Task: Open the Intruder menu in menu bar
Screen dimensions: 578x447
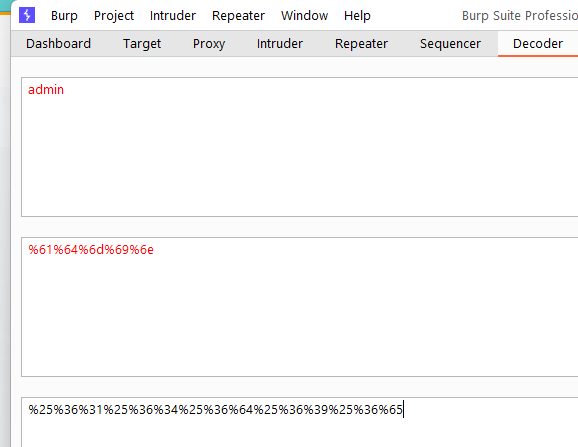Action: pyautogui.click(x=173, y=16)
